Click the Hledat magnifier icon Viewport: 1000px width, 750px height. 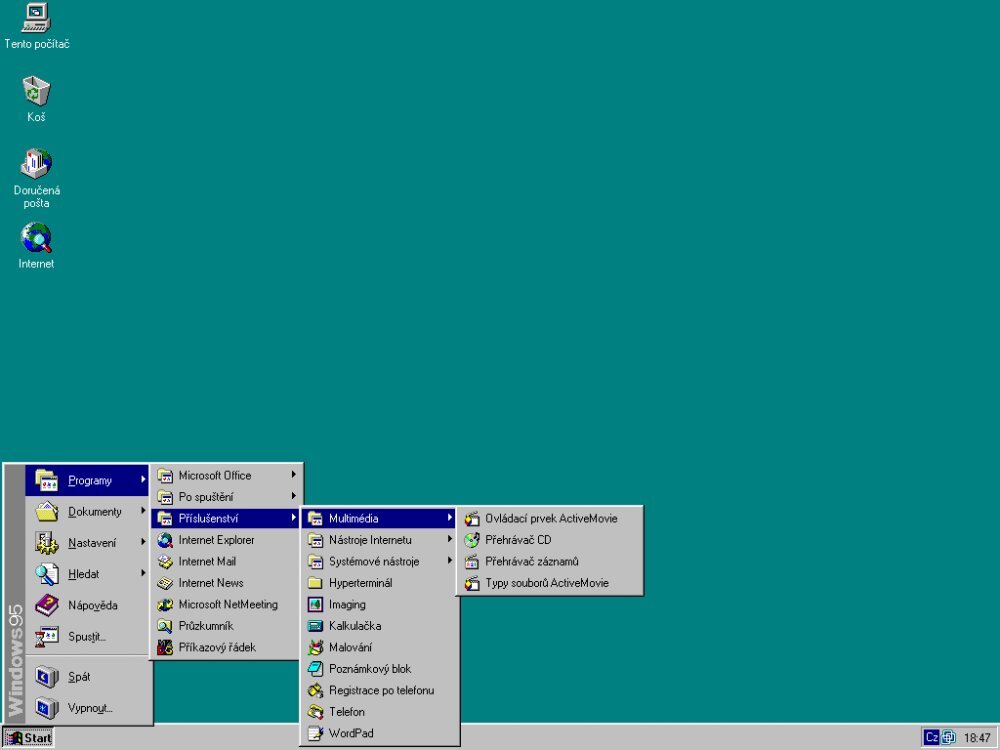click(47, 574)
